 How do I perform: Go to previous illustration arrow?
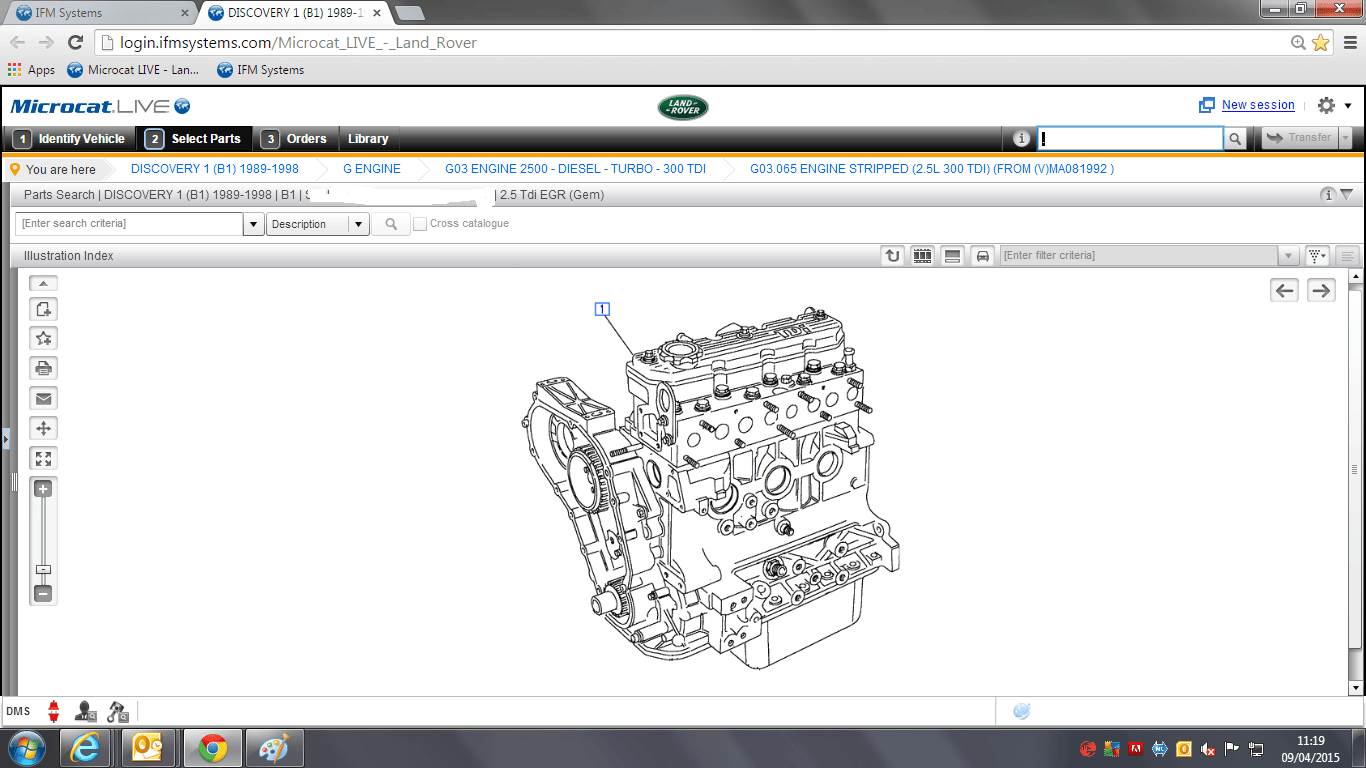[1285, 290]
